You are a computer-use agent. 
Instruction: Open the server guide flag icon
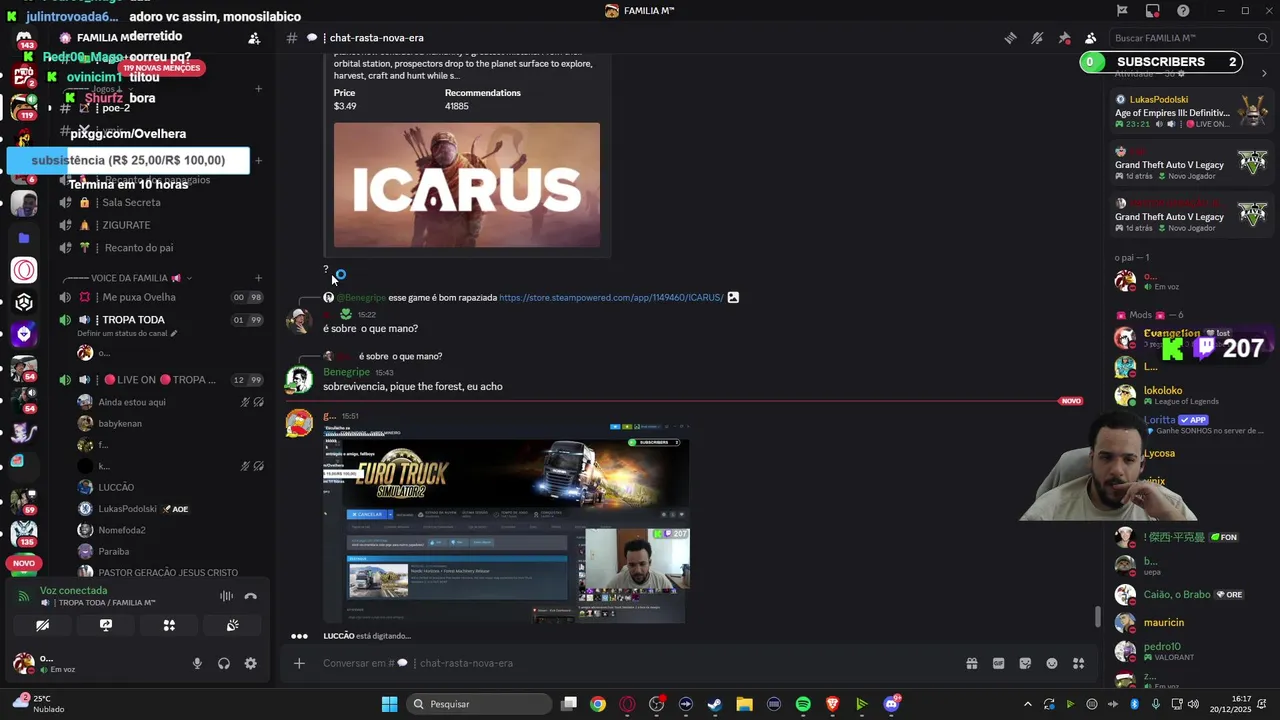(1122, 11)
